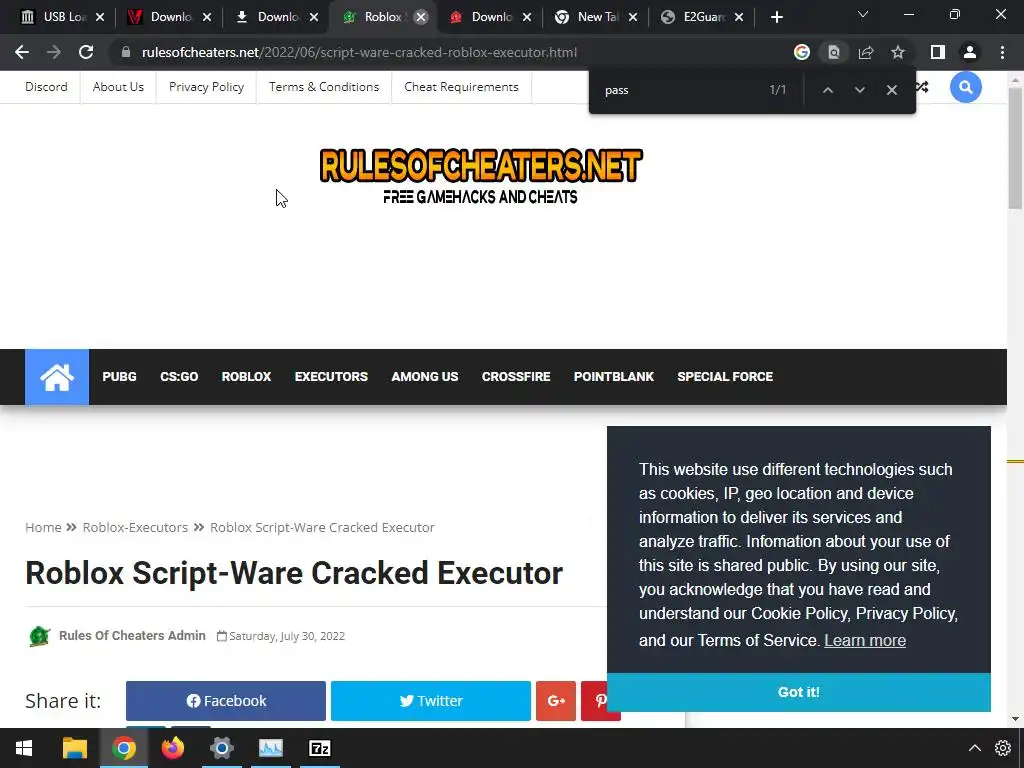Image resolution: width=1024 pixels, height=768 pixels.
Task: Switch to the New Tab tab
Action: [x=598, y=17]
